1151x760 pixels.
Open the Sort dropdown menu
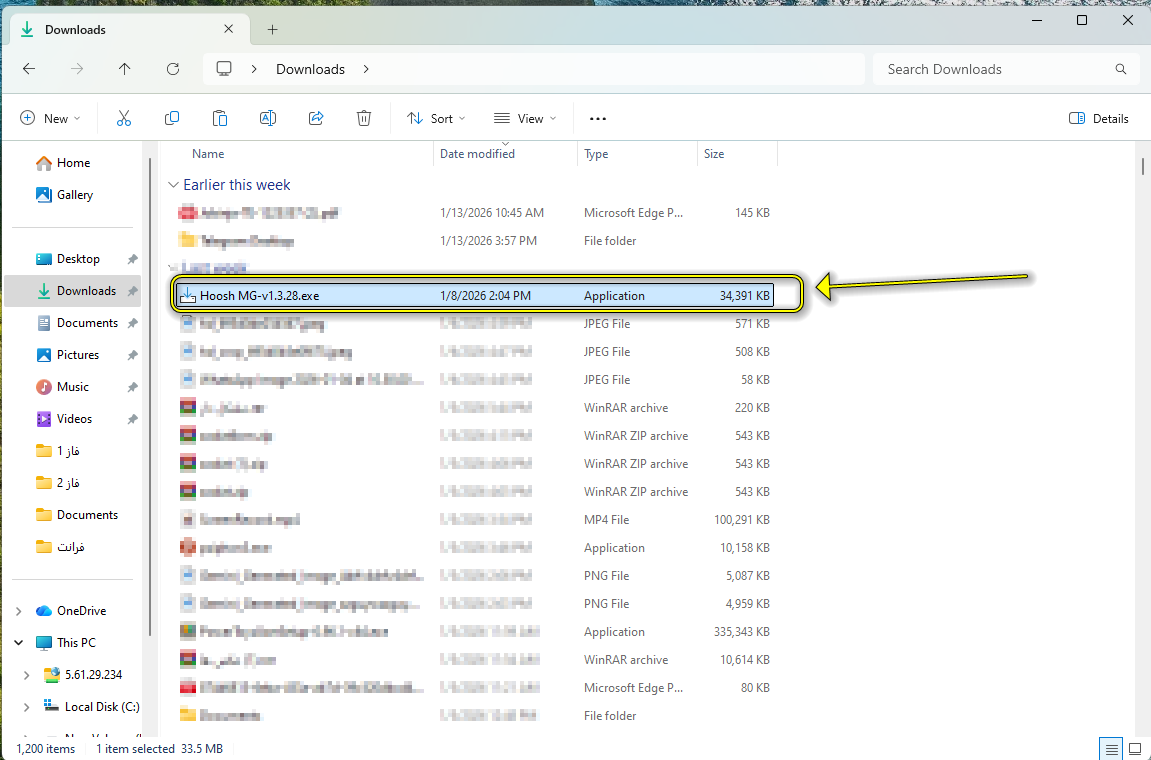click(436, 118)
